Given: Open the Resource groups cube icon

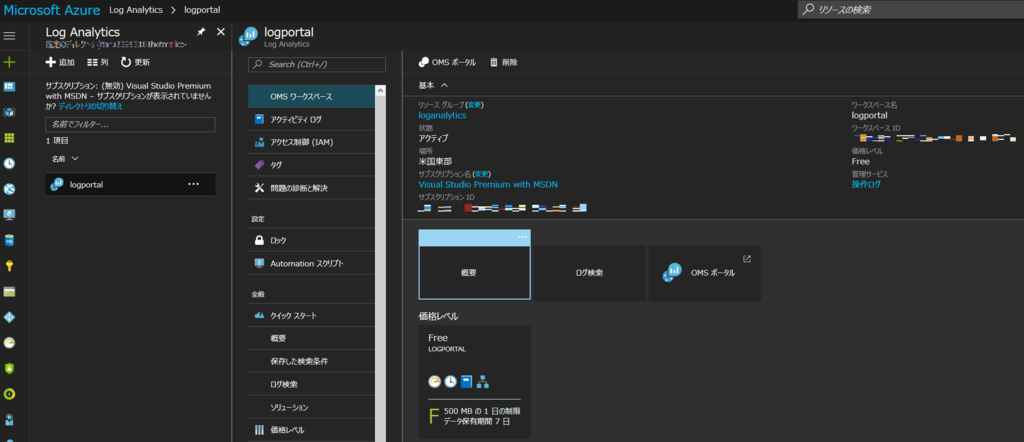Looking at the screenshot, I should click(9, 112).
